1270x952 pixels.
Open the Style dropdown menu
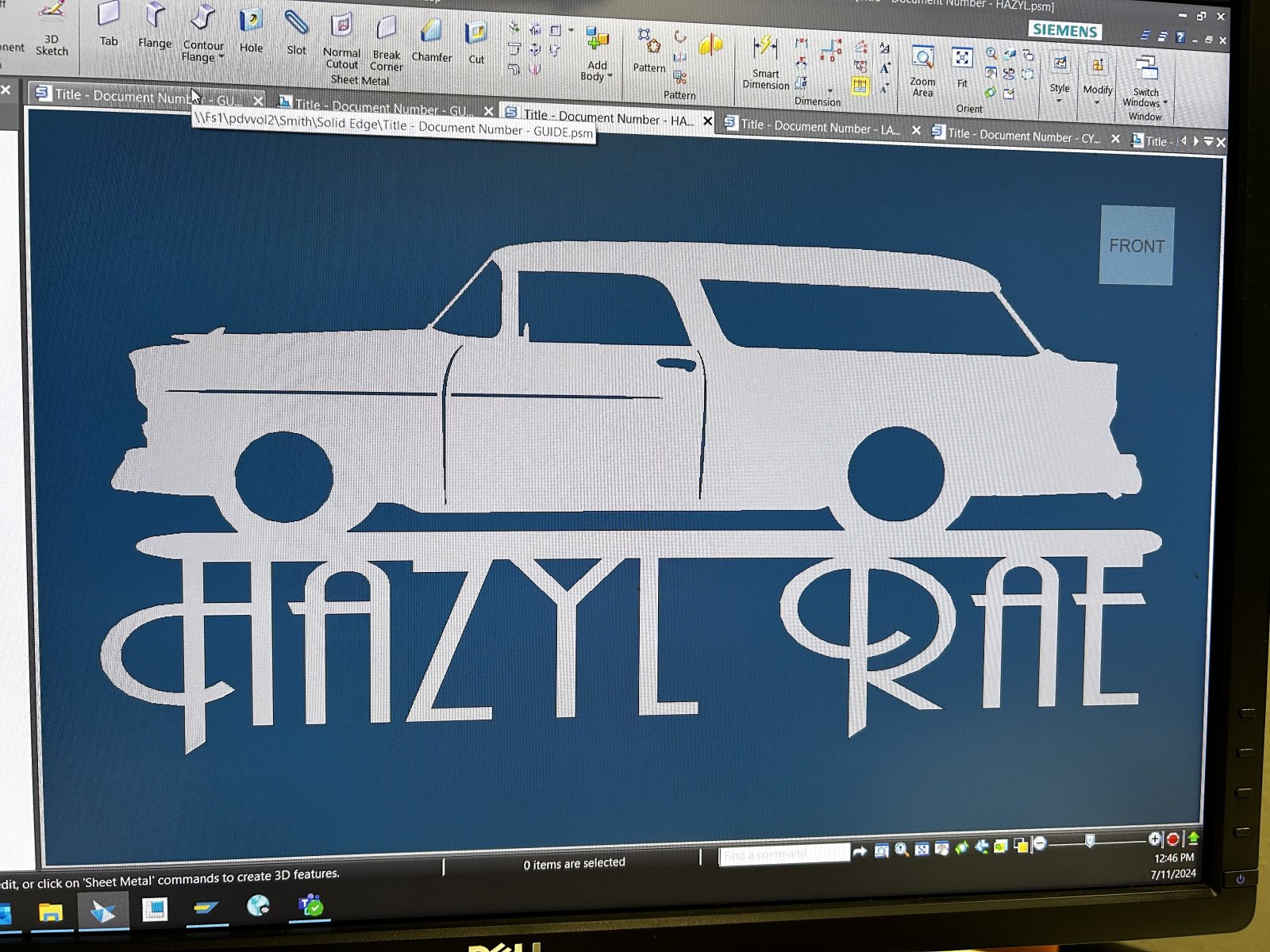tap(1060, 100)
